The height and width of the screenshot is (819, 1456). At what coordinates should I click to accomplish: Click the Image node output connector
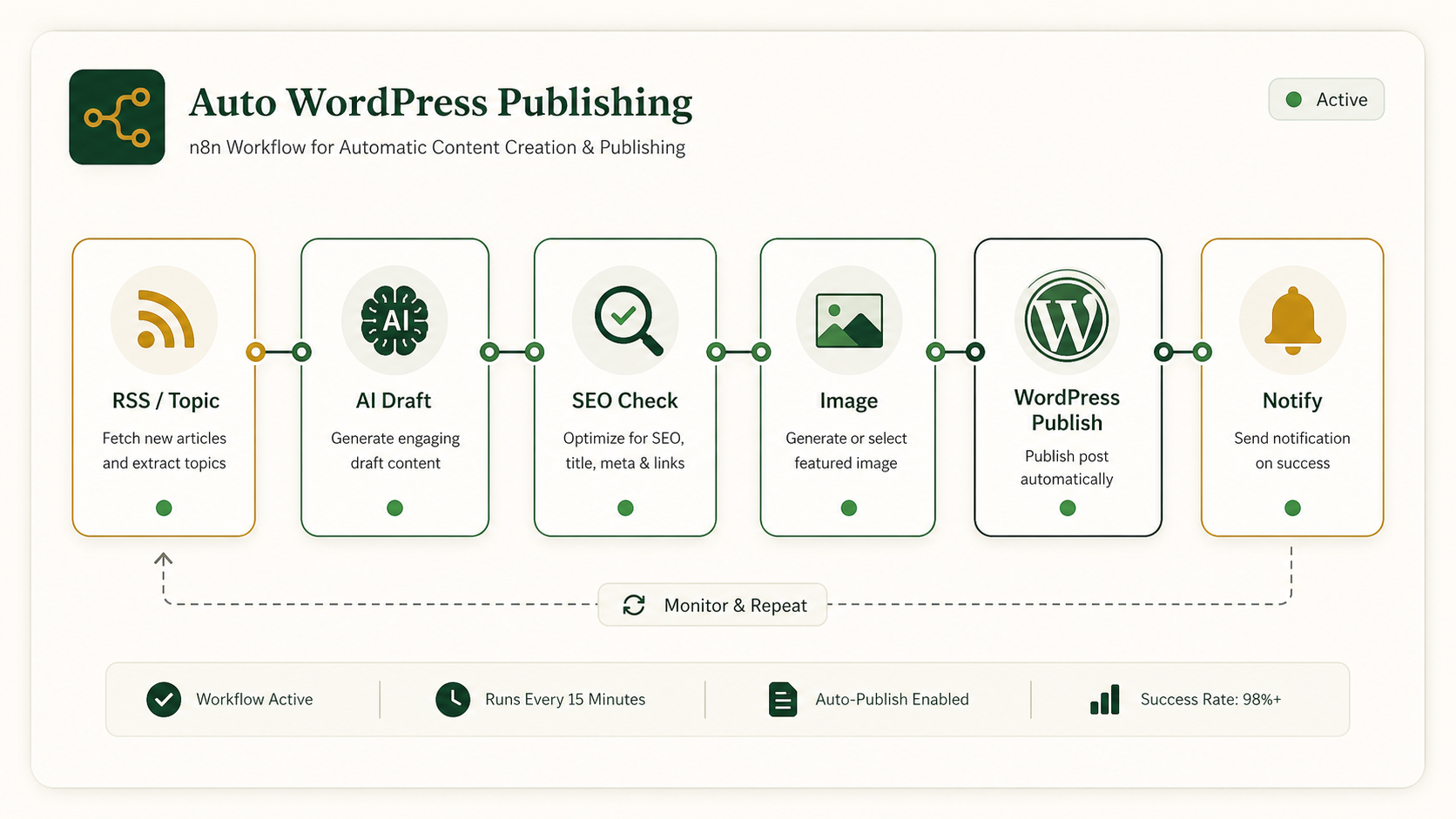click(935, 352)
